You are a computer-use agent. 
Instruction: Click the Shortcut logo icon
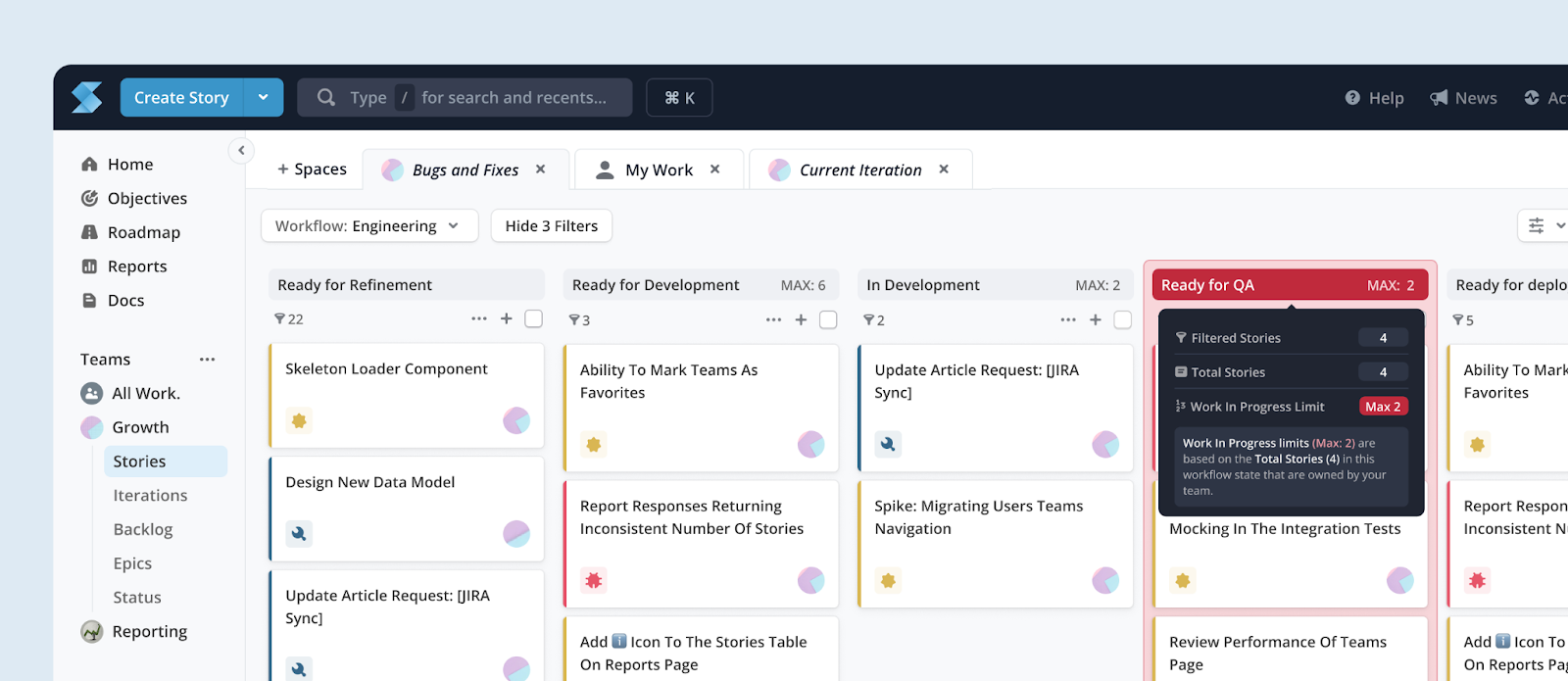pyautogui.click(x=86, y=97)
